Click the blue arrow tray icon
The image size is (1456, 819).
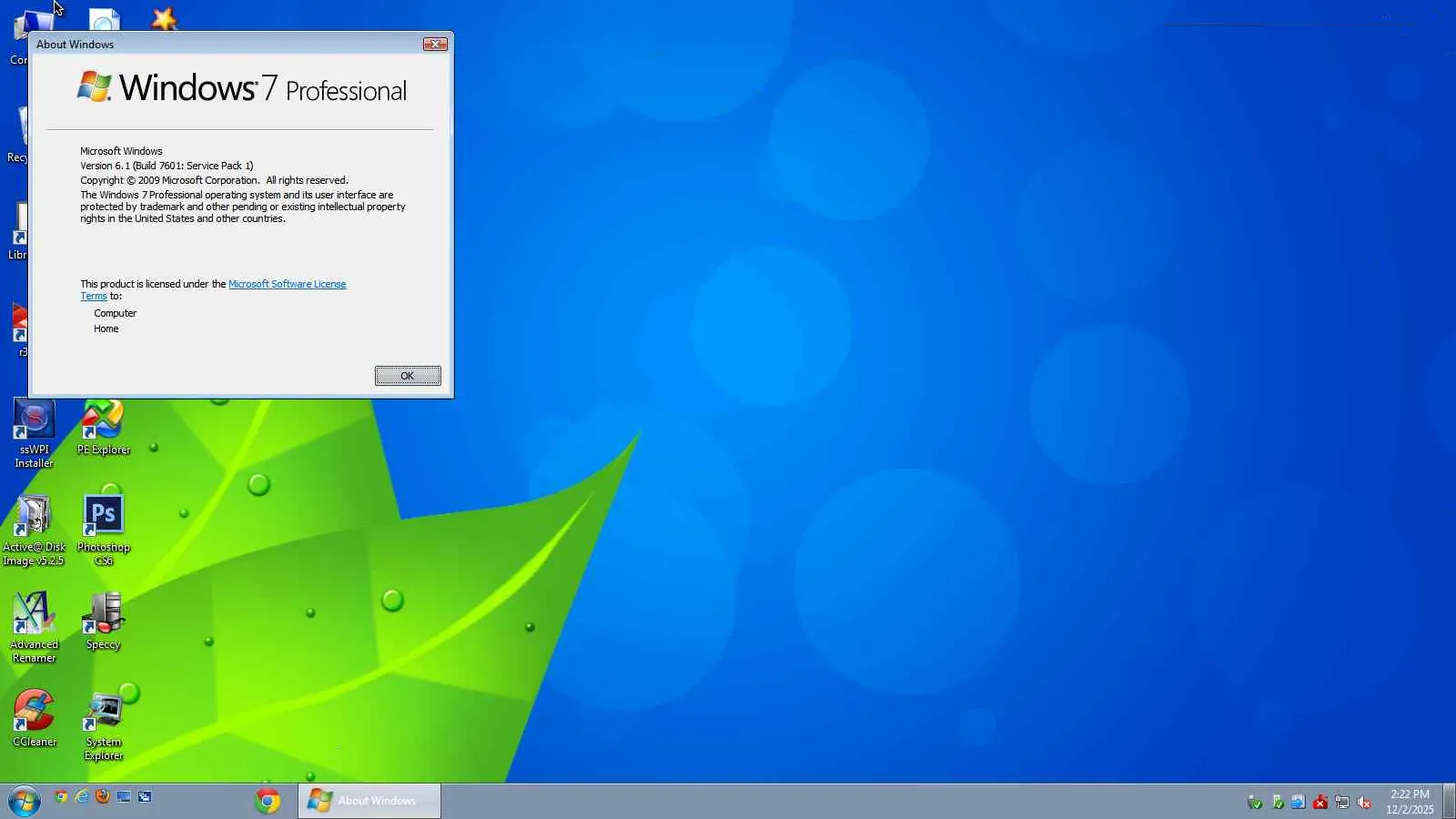pos(1299,802)
